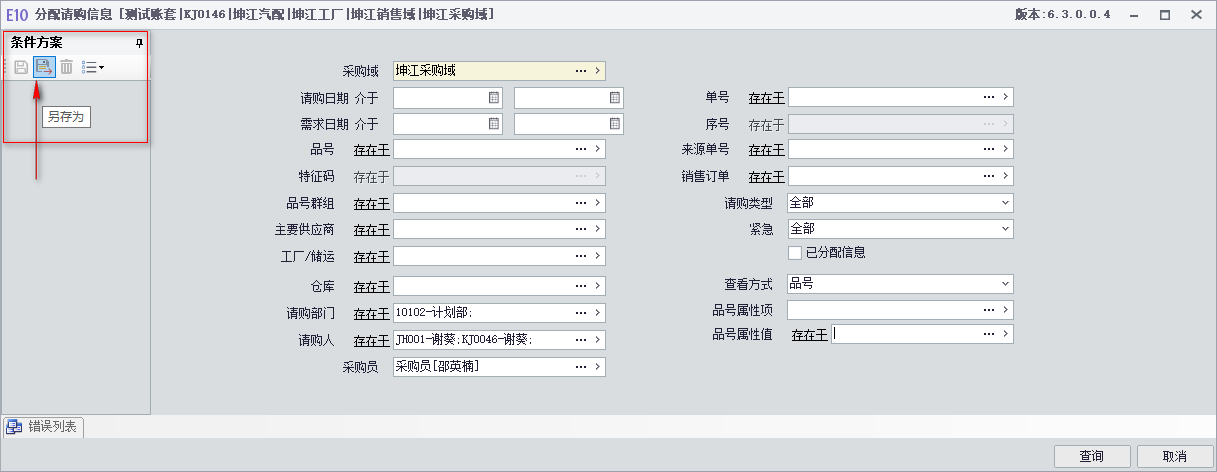
Task: Open calendar for 需求日期 end date
Action: click(x=614, y=124)
